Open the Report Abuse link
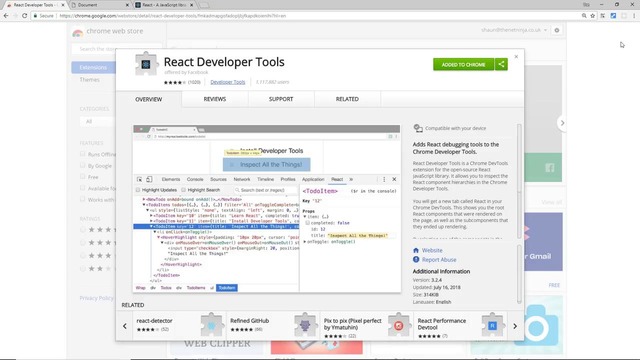 [439, 260]
